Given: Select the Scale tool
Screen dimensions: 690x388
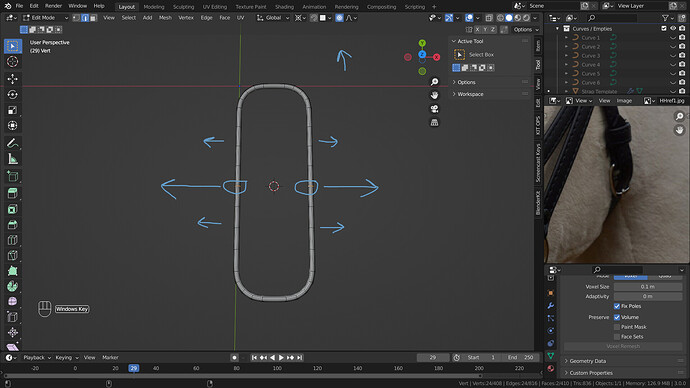Looking at the screenshot, I should pos(12,110).
